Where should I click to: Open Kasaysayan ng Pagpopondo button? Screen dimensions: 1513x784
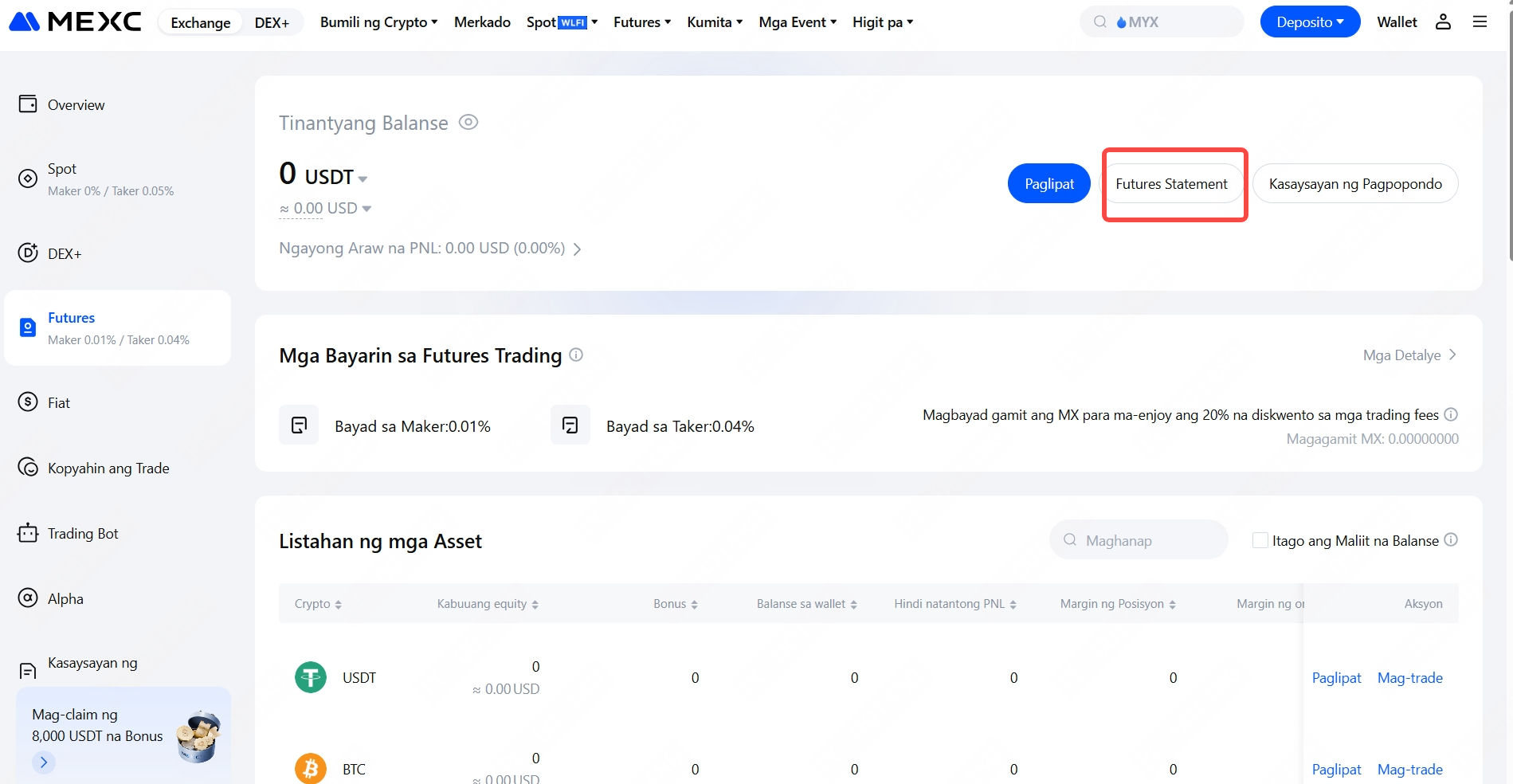[x=1355, y=183]
